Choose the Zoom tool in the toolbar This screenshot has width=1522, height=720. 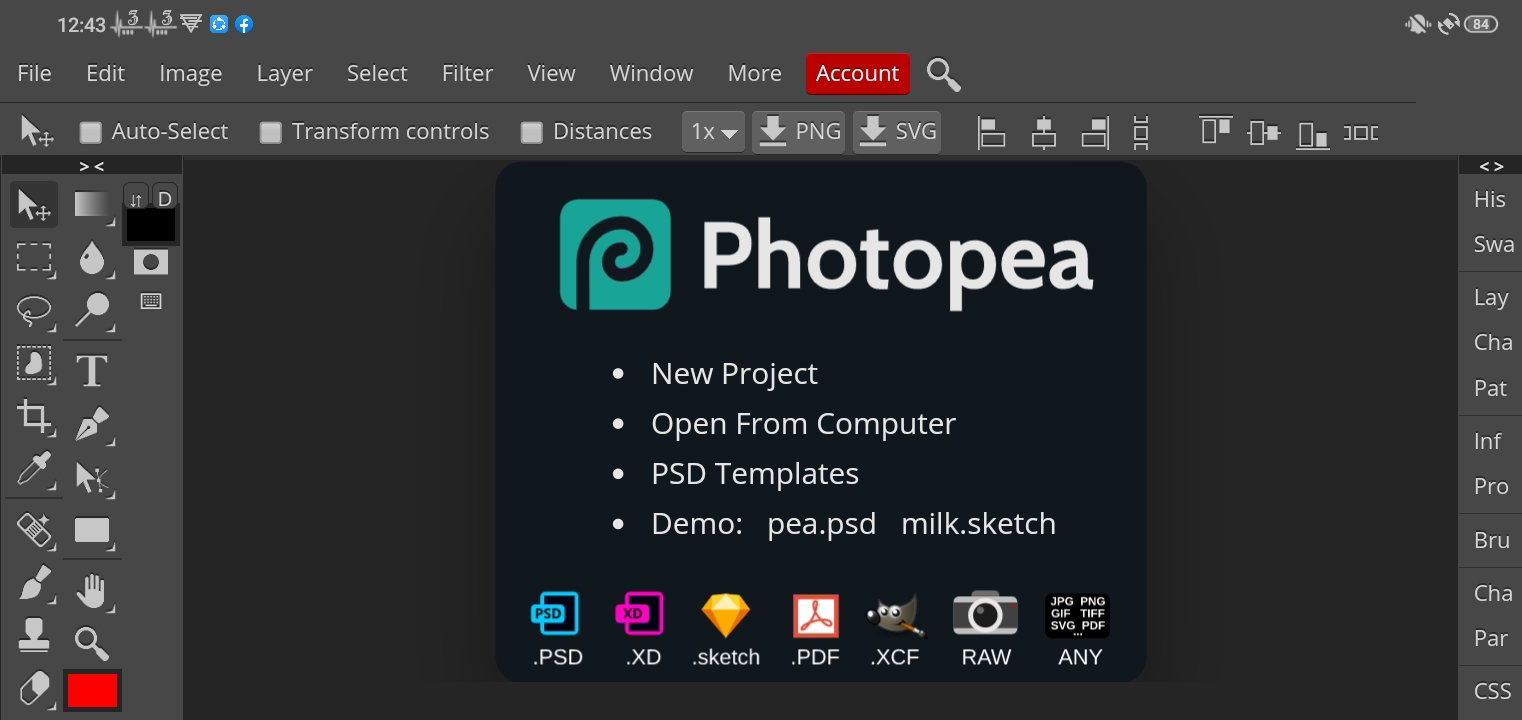(93, 643)
